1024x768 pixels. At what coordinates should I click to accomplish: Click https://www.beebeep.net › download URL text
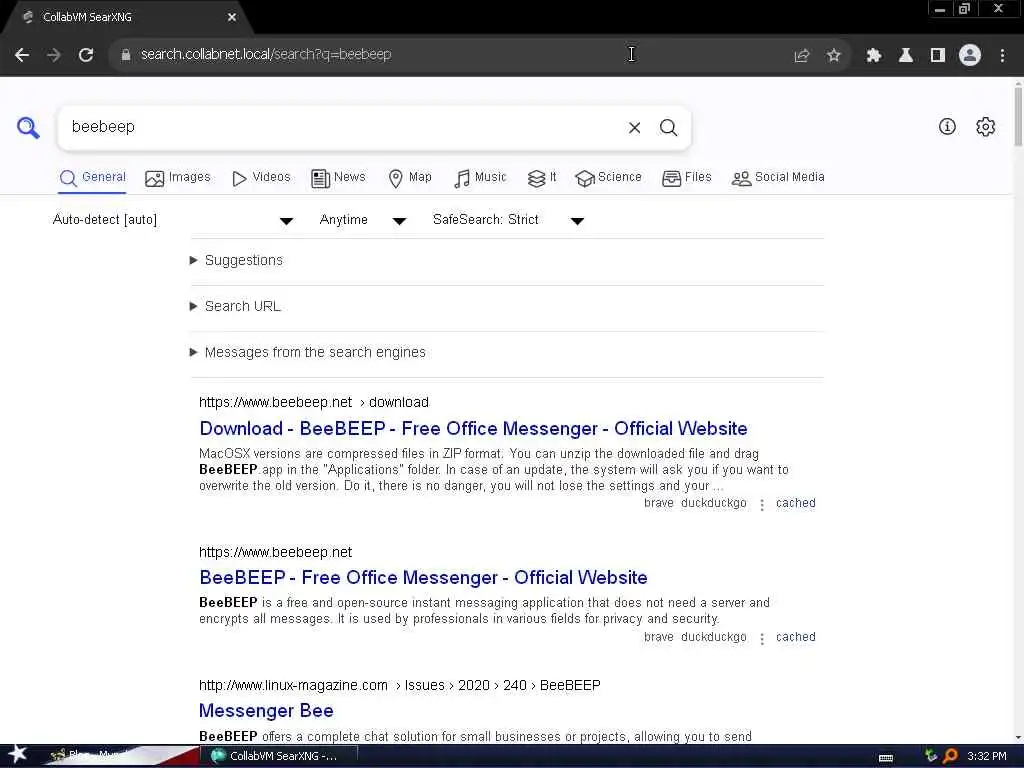pos(314,403)
